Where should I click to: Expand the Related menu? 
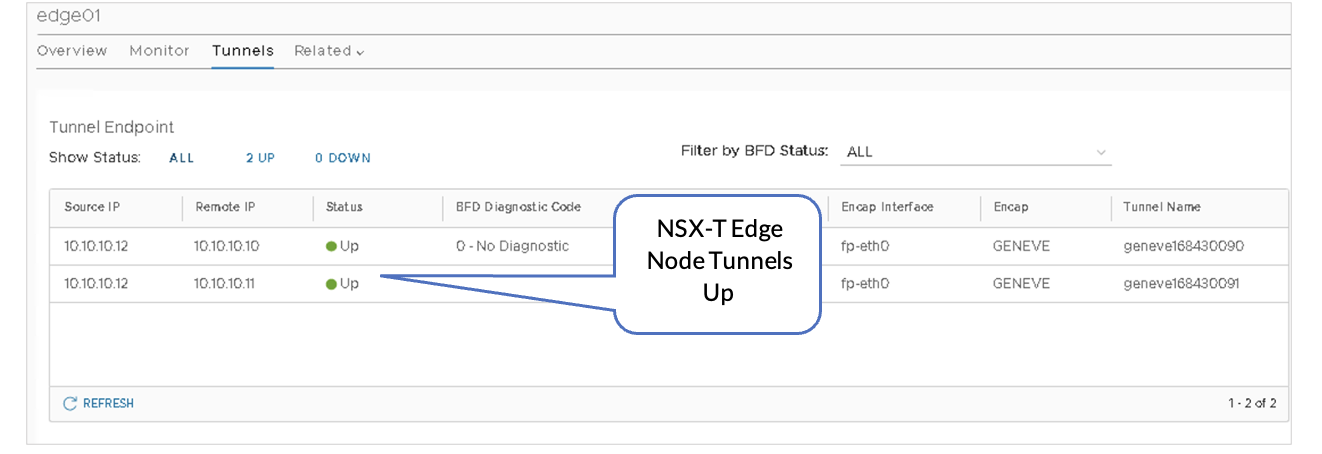pyautogui.click(x=328, y=51)
